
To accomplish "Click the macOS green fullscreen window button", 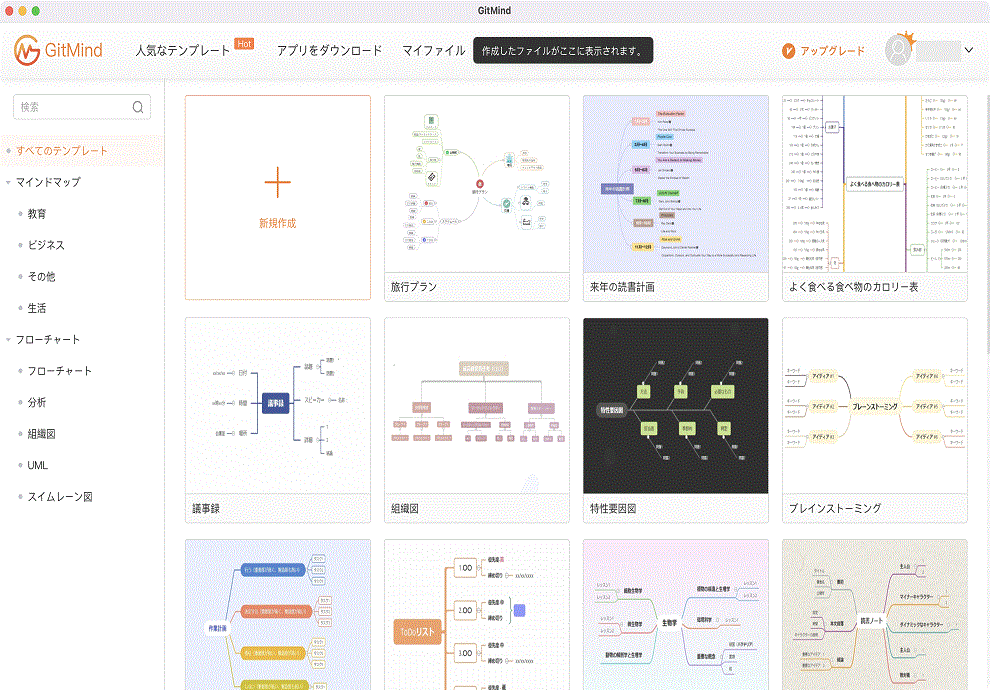I will coord(36,11).
